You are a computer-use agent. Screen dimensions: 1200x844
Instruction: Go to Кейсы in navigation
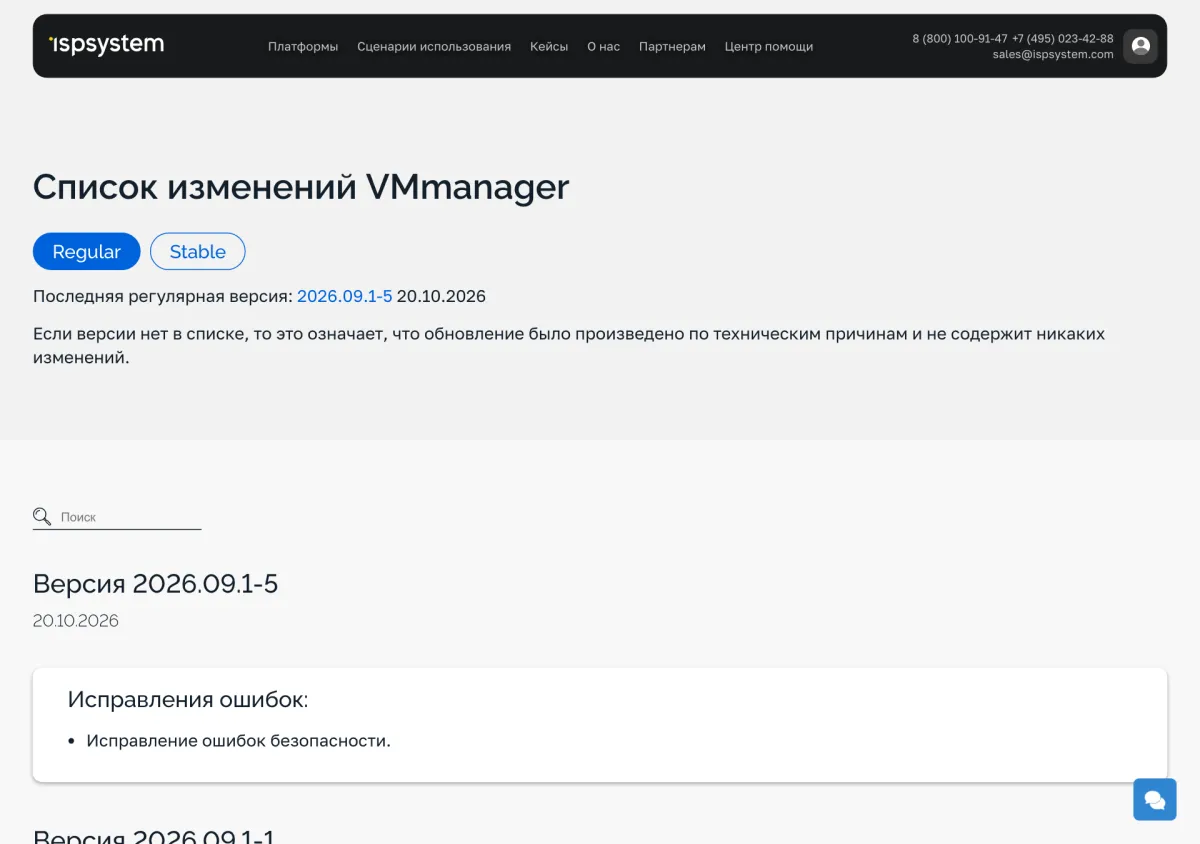click(x=549, y=47)
